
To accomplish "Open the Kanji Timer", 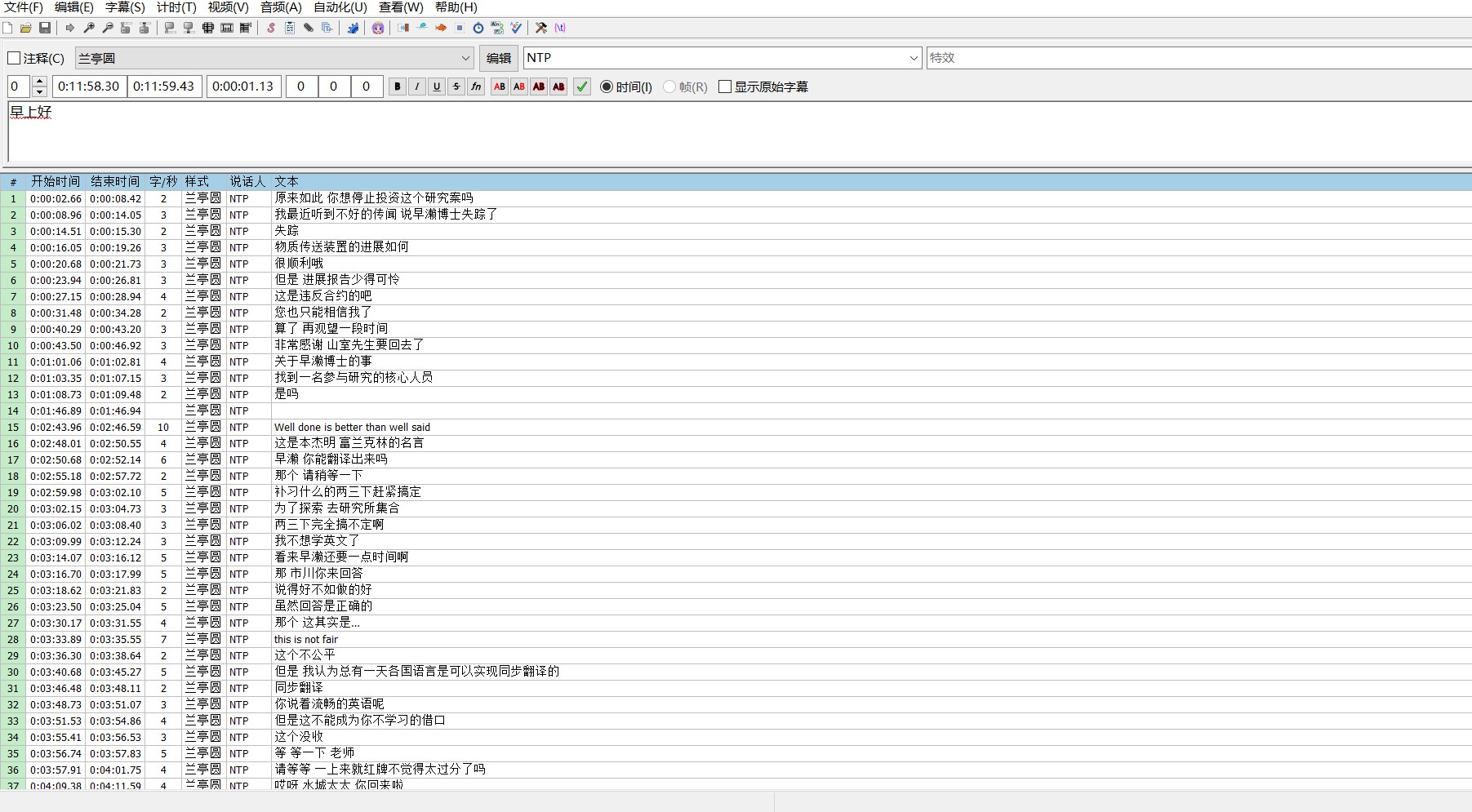I will click(497, 28).
